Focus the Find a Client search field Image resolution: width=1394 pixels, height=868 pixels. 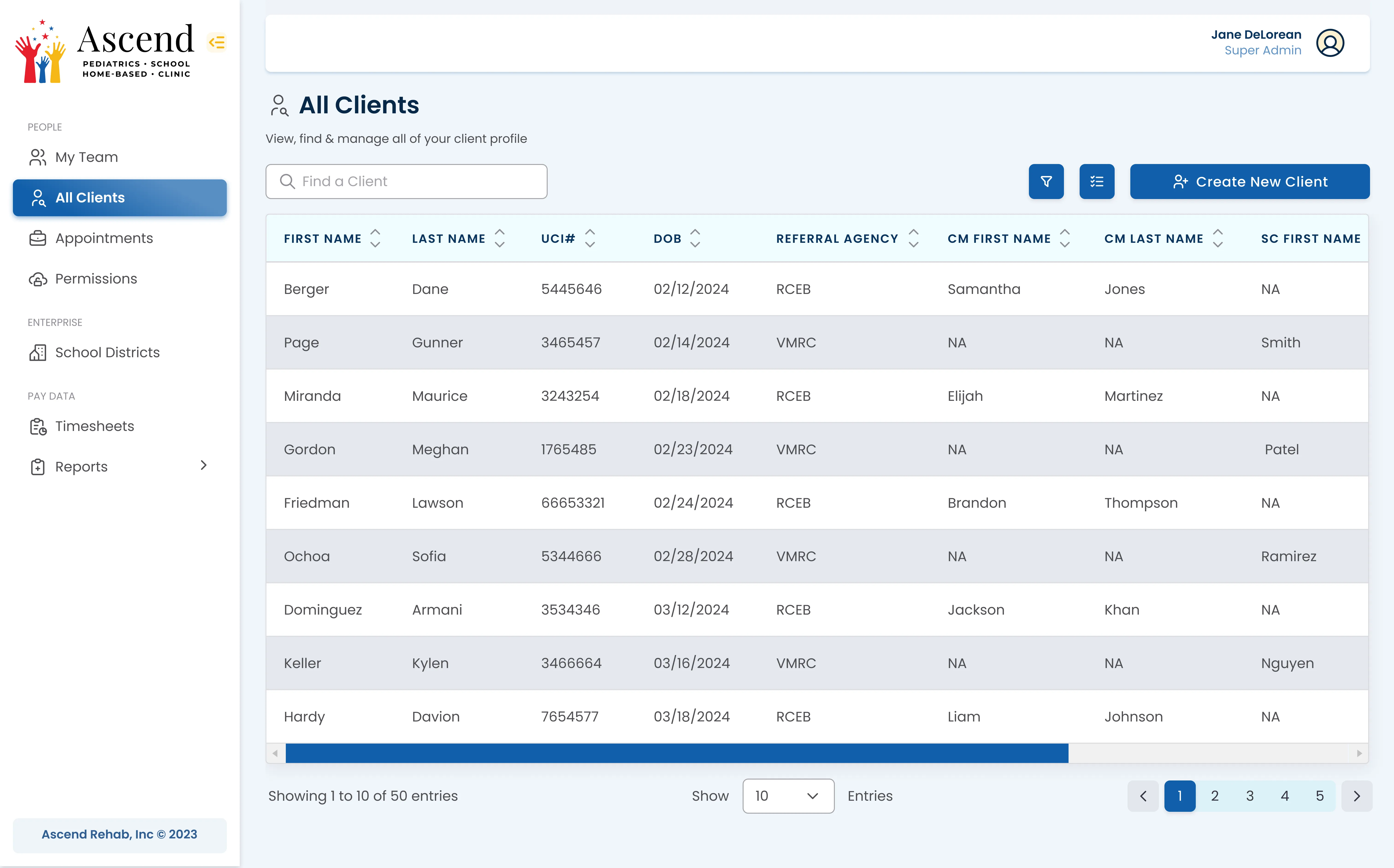pos(406,181)
